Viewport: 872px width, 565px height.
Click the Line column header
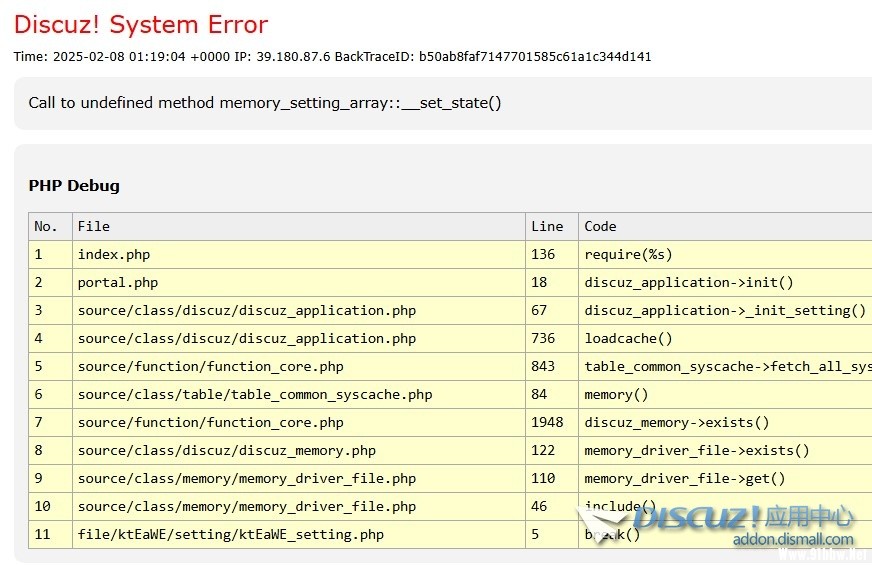547,226
